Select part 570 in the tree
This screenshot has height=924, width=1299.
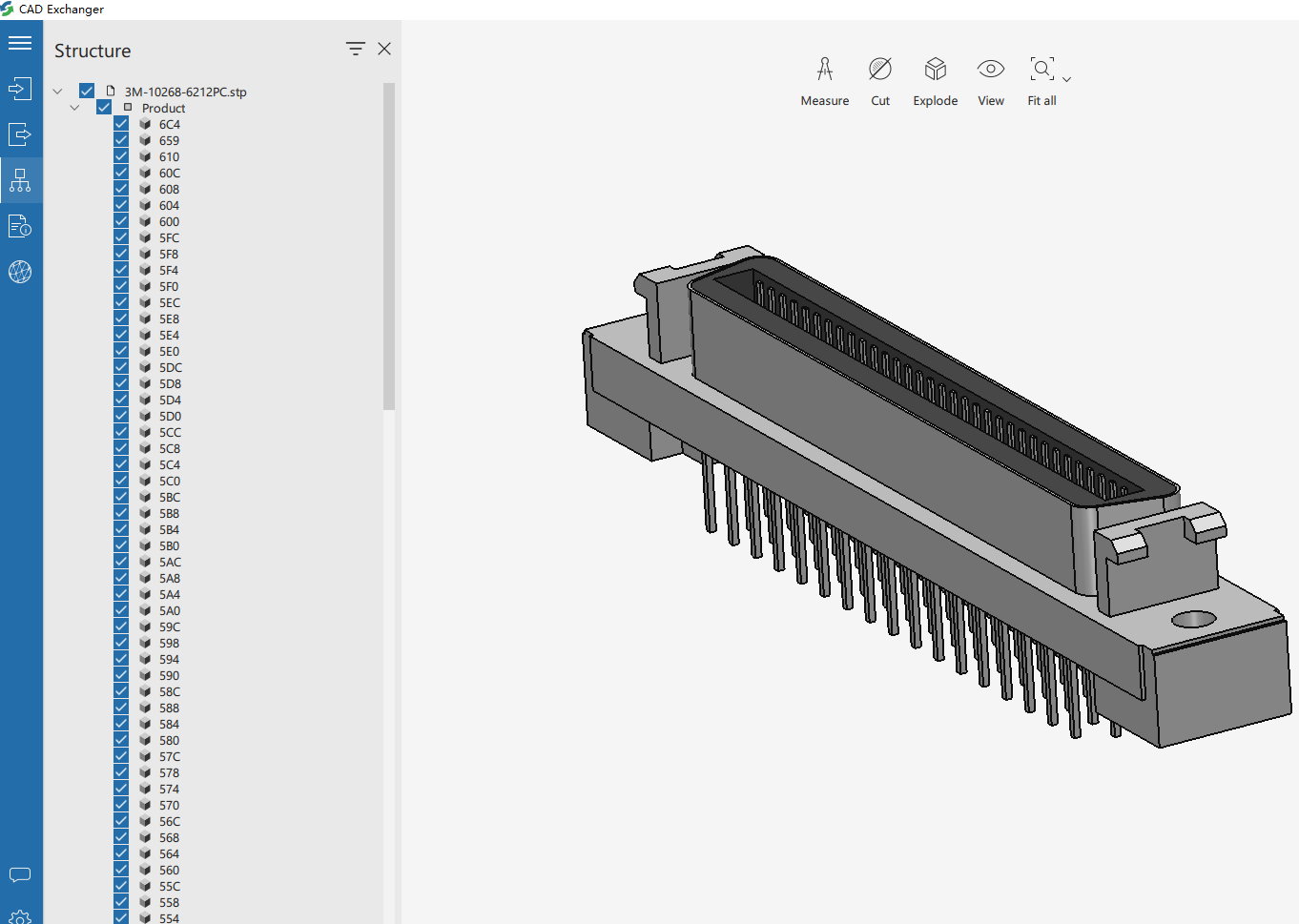pos(169,805)
